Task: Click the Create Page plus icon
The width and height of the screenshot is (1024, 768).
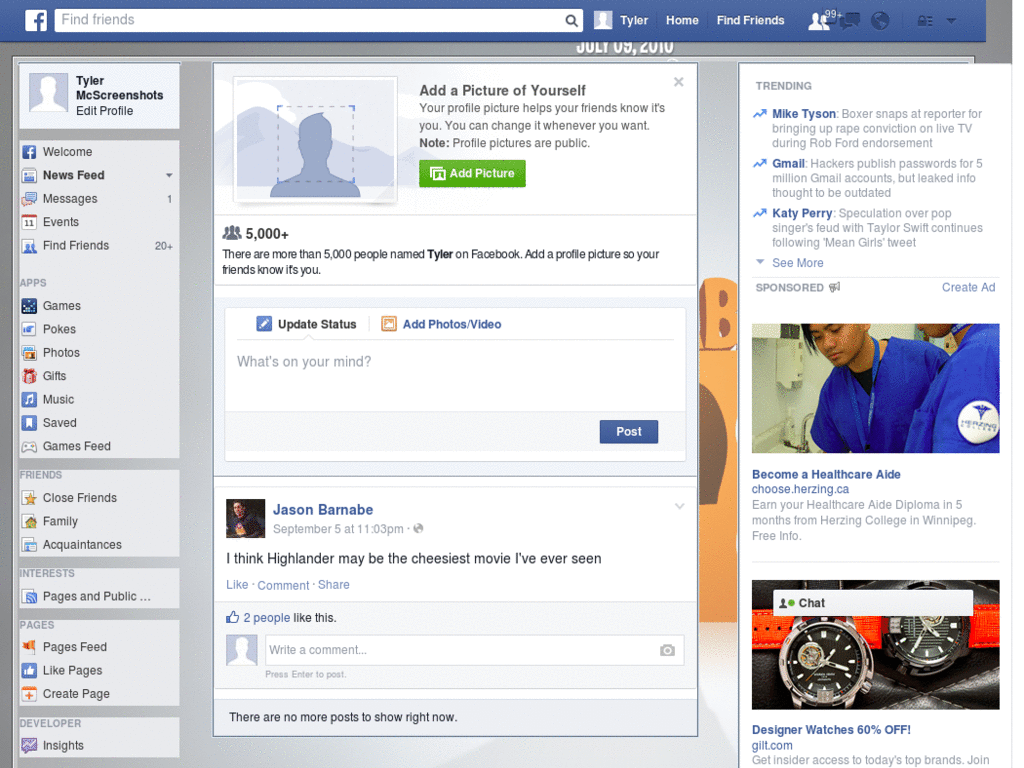Action: [29, 694]
